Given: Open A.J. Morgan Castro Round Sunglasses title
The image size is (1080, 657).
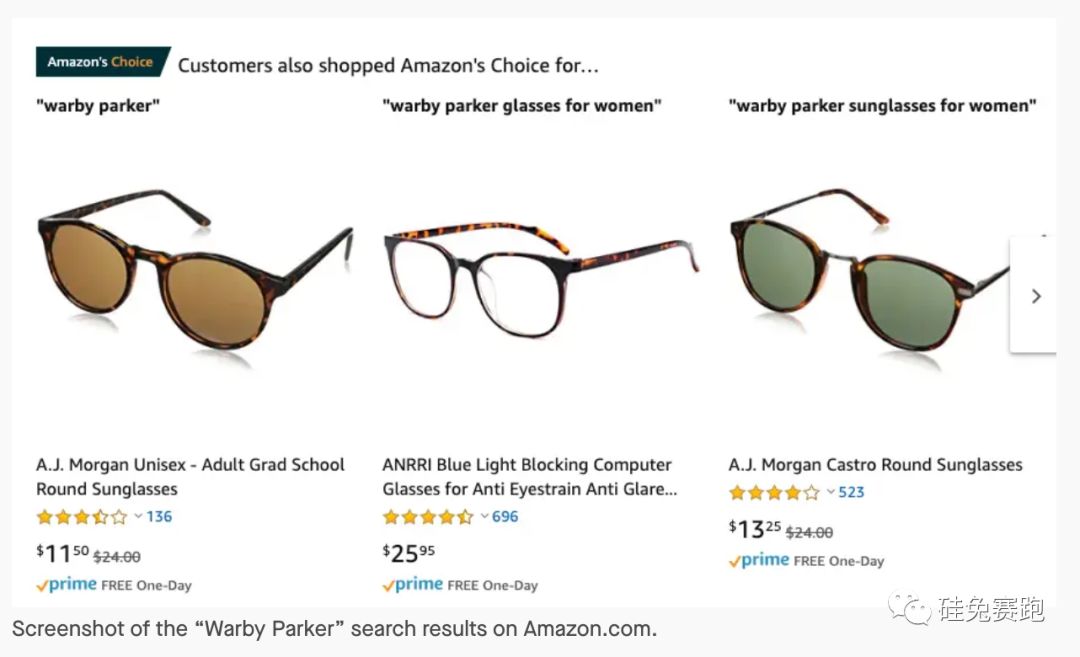Looking at the screenshot, I should pyautogui.click(x=875, y=465).
